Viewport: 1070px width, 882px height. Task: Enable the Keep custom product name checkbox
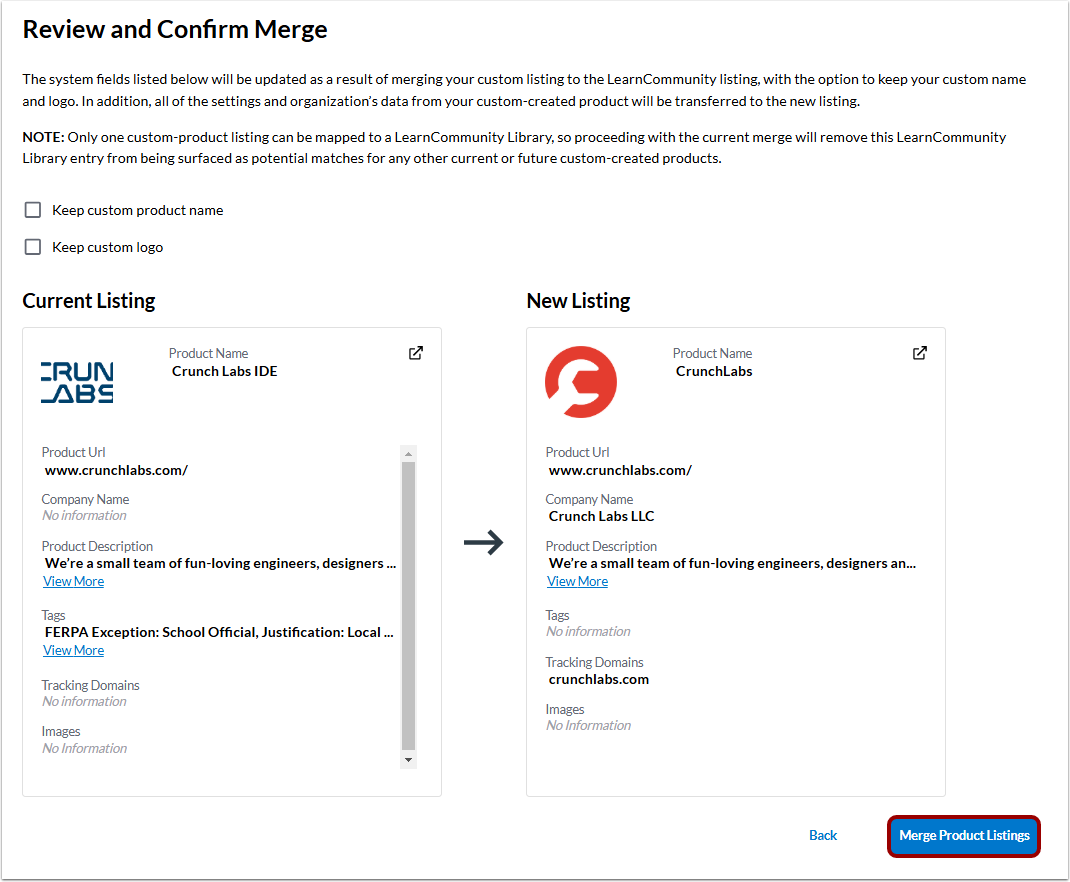32,210
